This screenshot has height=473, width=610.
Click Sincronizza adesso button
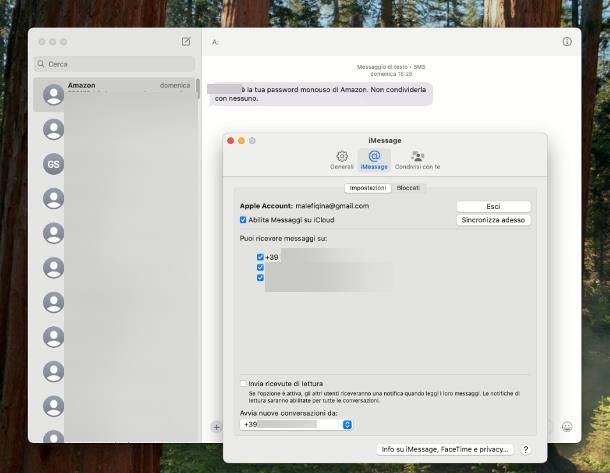(493, 220)
